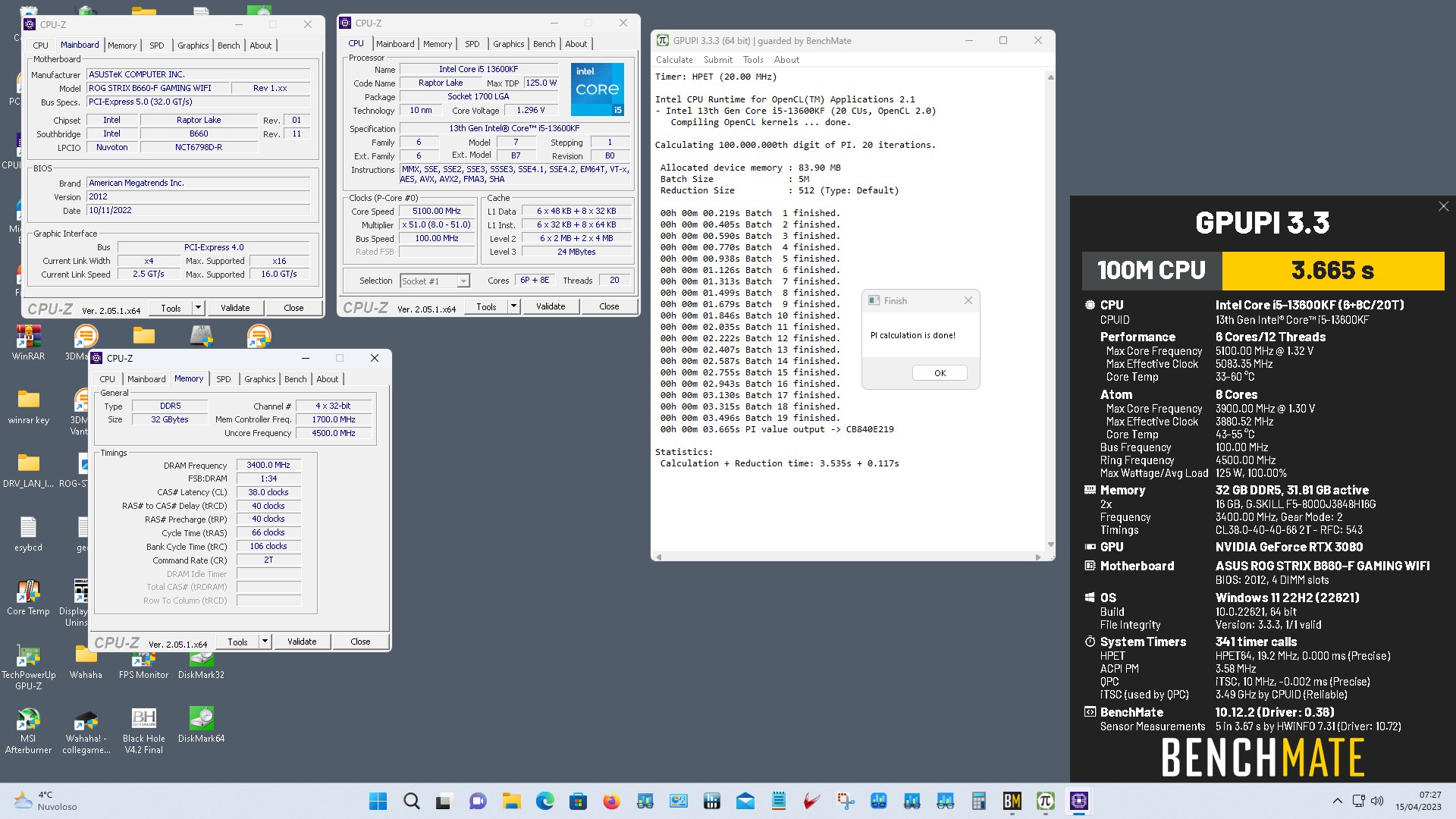Open Calculate menu in GPUPI
Viewport: 1456px width, 819px height.
[x=674, y=60]
